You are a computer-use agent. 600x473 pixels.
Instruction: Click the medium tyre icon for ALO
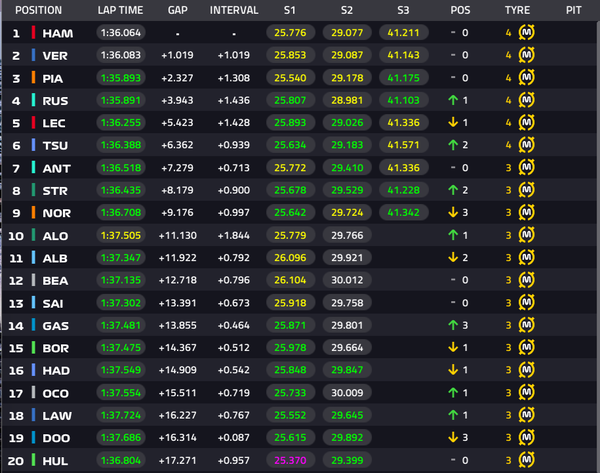tap(527, 235)
